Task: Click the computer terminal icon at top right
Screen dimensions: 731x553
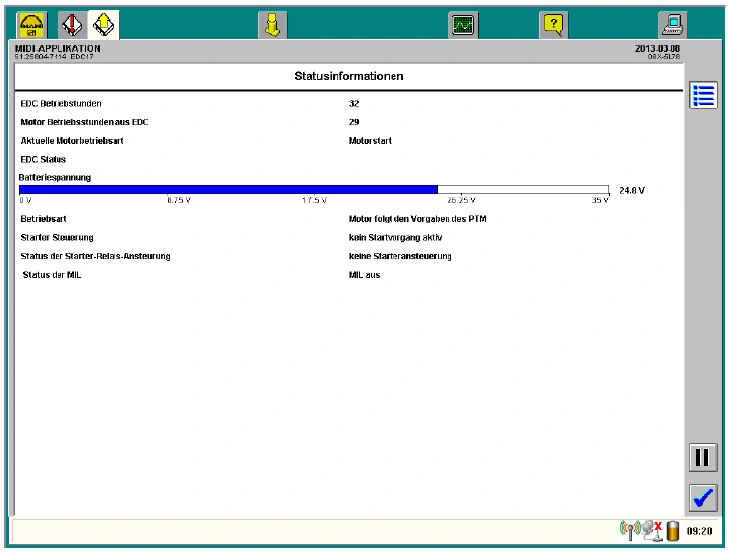Action: coord(672,24)
